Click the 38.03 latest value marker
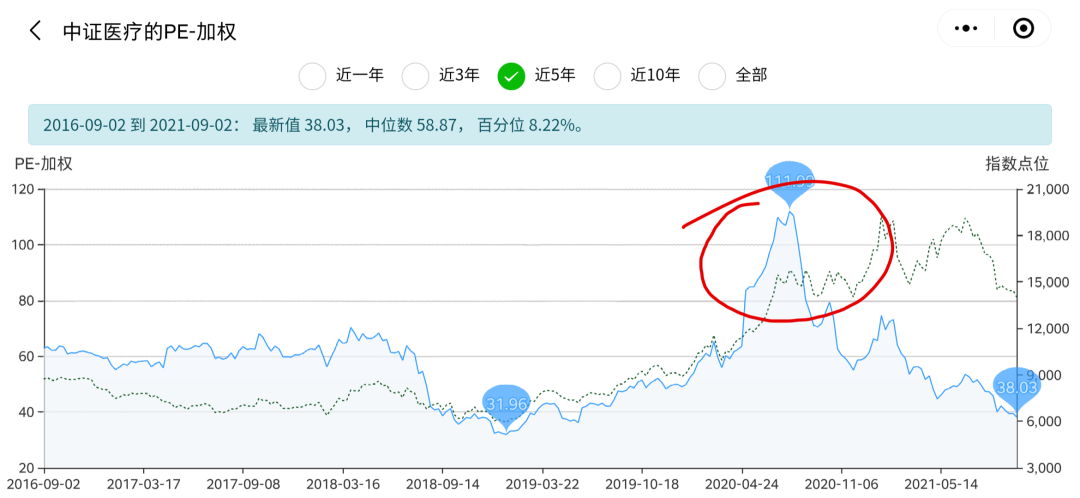 point(1016,390)
